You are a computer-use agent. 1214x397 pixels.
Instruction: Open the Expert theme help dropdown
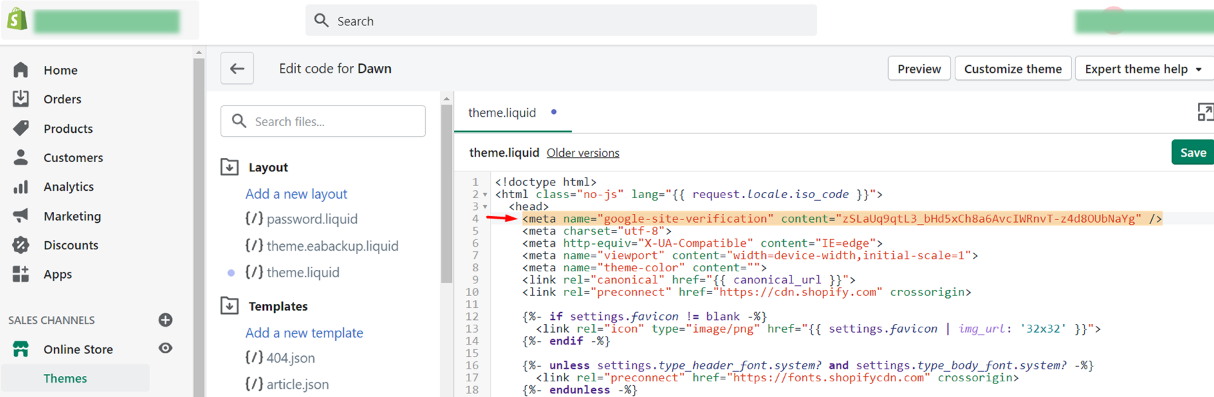[1144, 69]
